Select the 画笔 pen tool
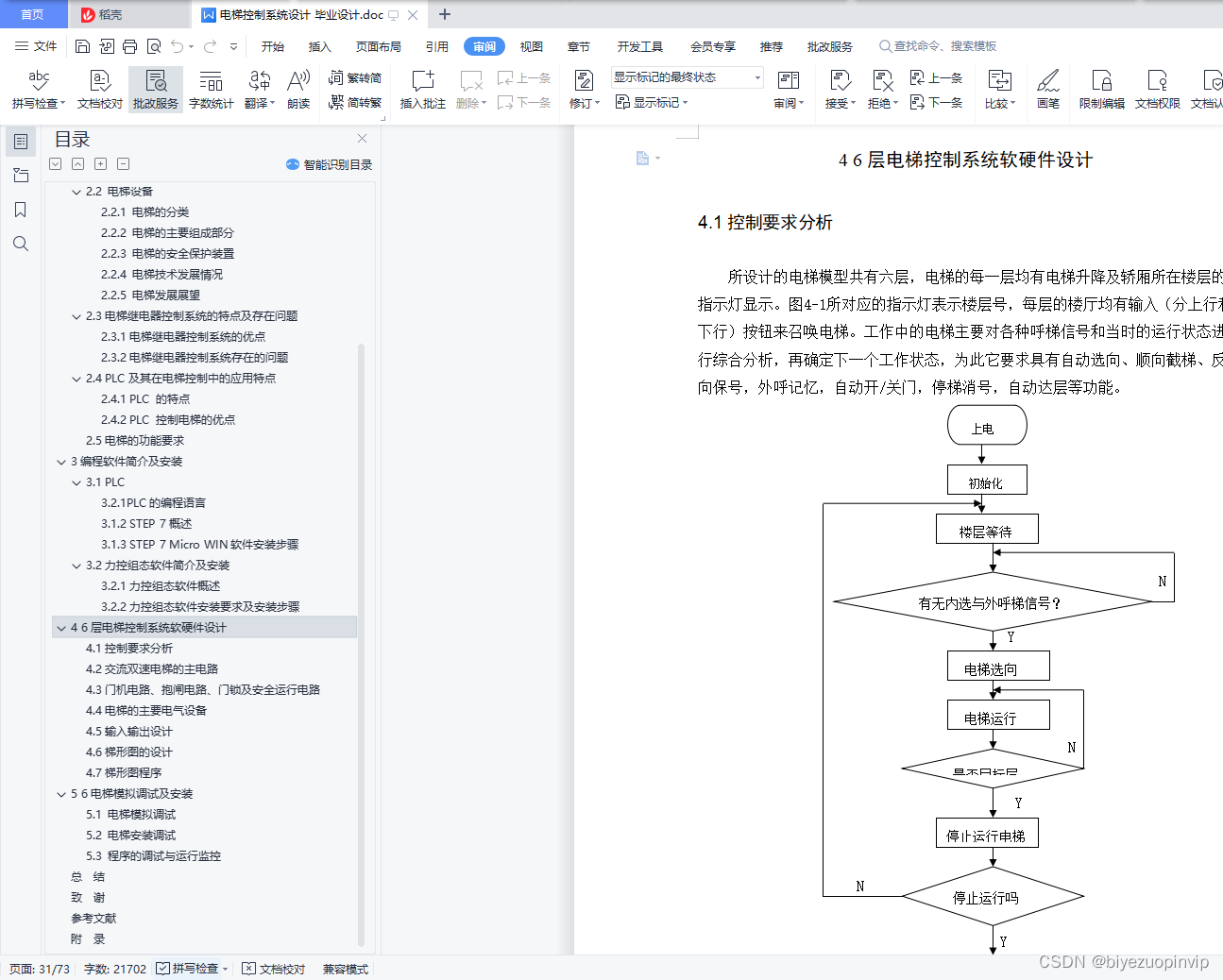This screenshot has height=980, width=1223. (1048, 90)
